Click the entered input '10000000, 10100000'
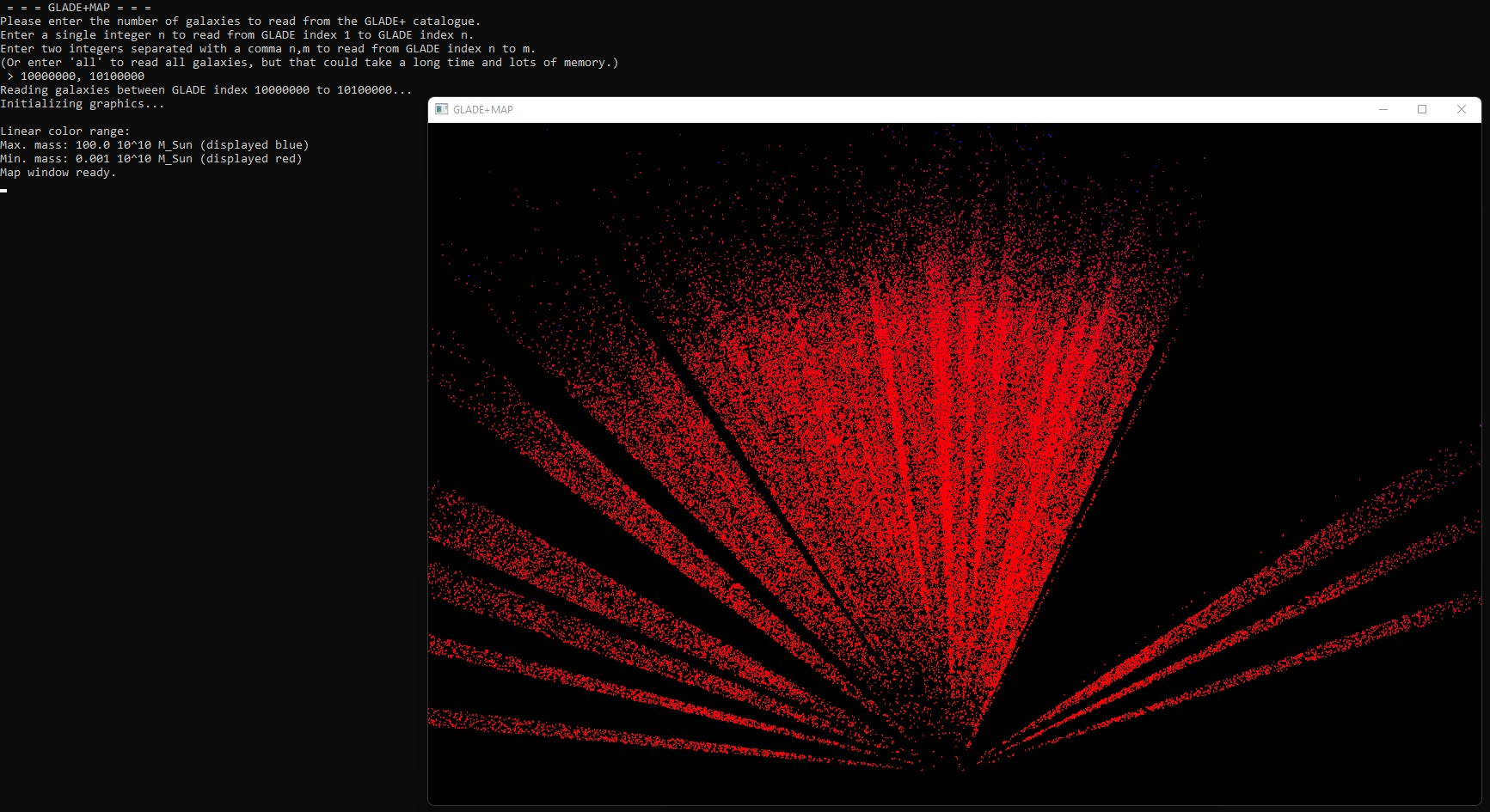 pos(83,76)
